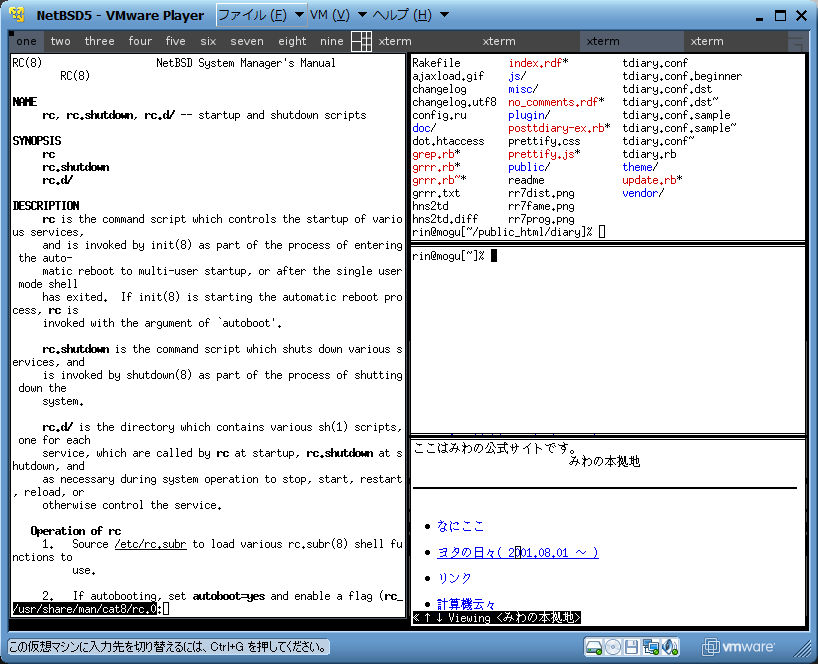Click the no_comments.rdf* file name
This screenshot has width=818, height=664.
556,102
